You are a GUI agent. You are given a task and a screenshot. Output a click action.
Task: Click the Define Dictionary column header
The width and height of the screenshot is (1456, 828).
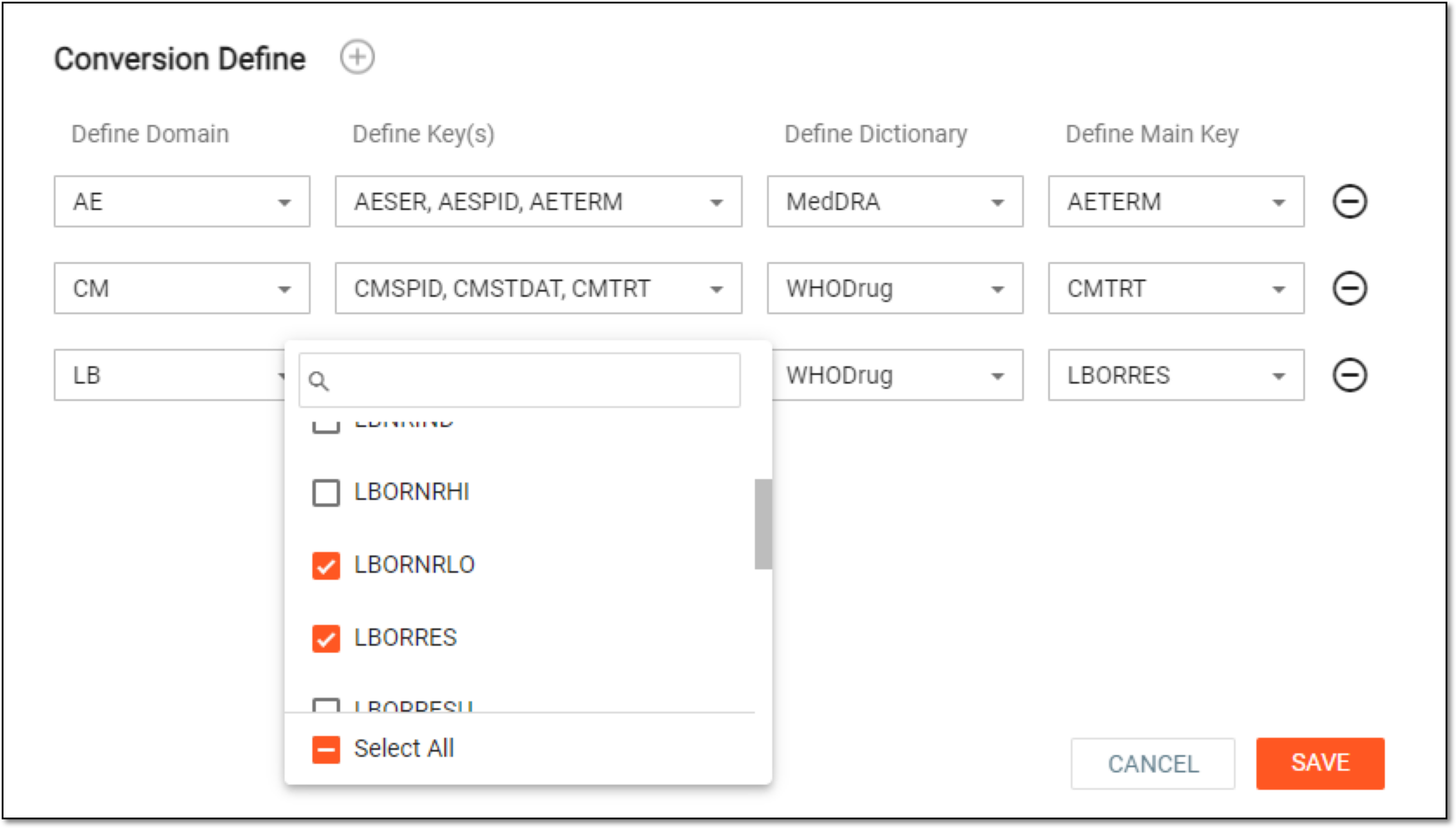click(876, 135)
